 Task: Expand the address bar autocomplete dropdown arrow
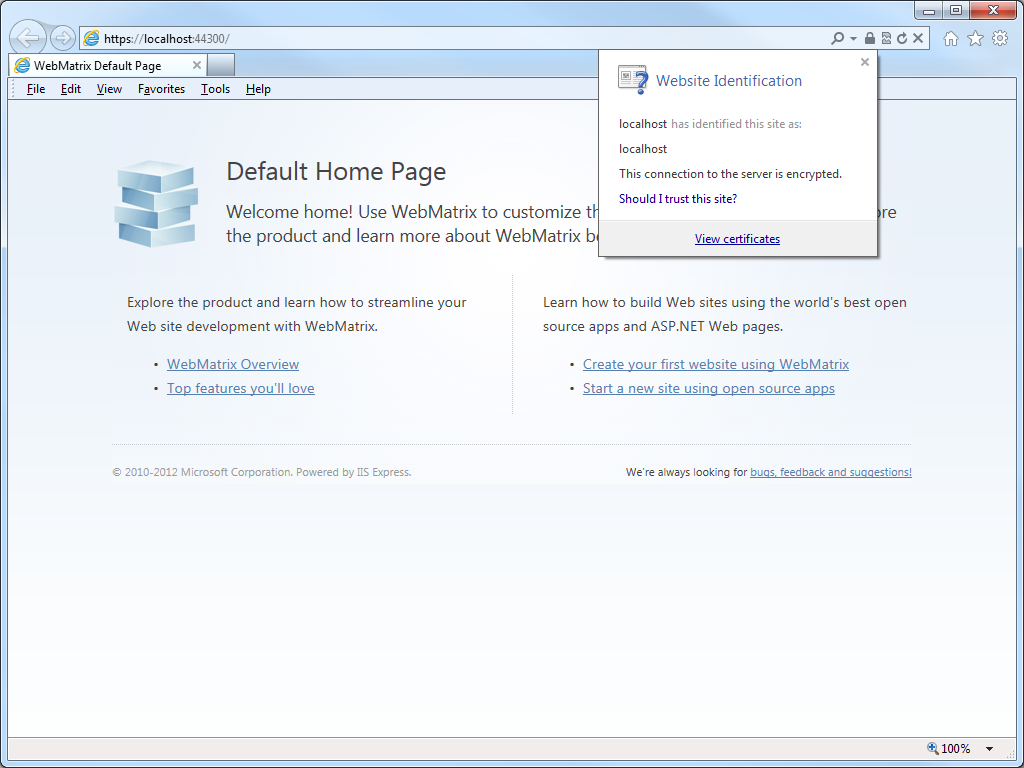[853, 38]
